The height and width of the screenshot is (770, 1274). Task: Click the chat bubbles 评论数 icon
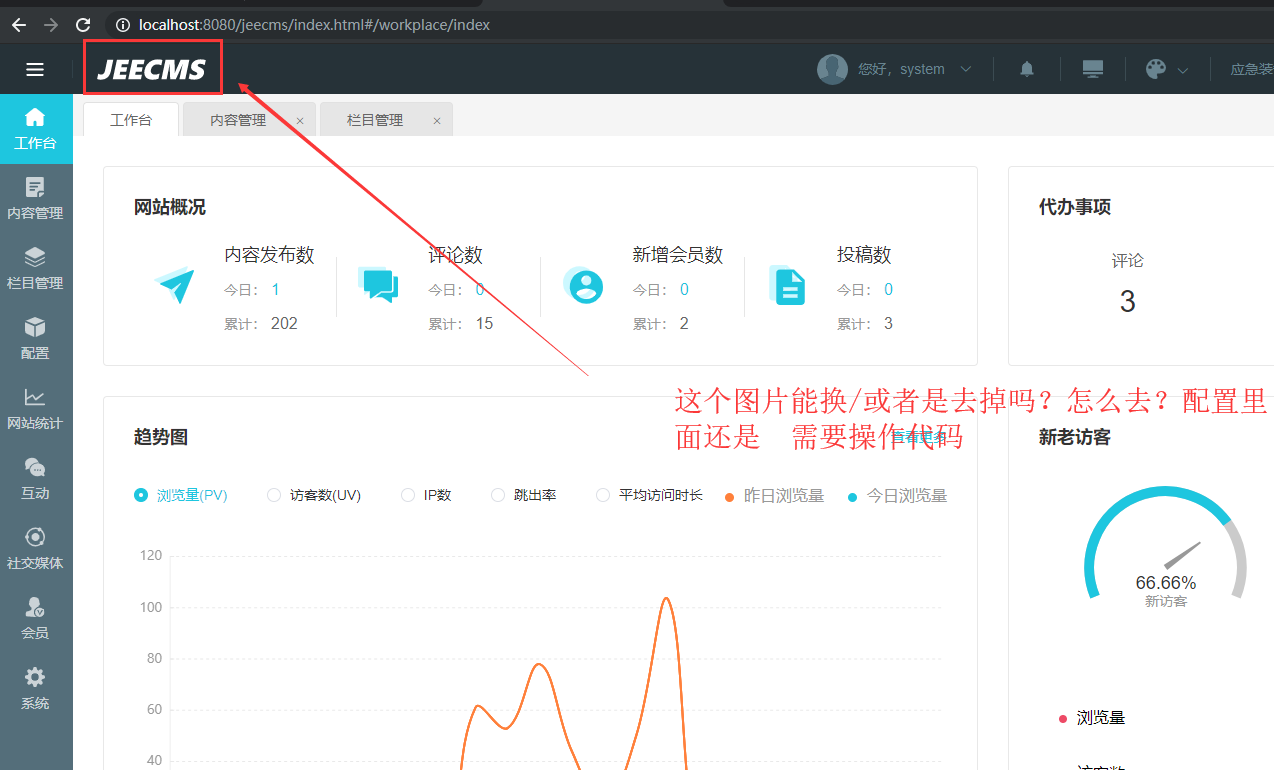tap(379, 286)
